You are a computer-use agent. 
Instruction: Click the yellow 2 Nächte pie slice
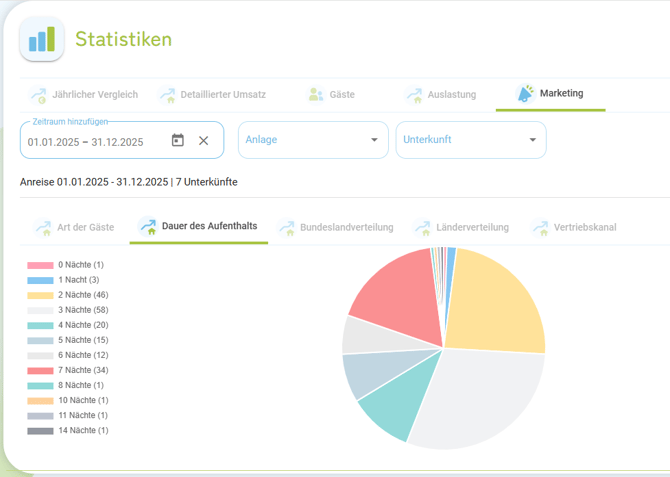pyautogui.click(x=496, y=303)
